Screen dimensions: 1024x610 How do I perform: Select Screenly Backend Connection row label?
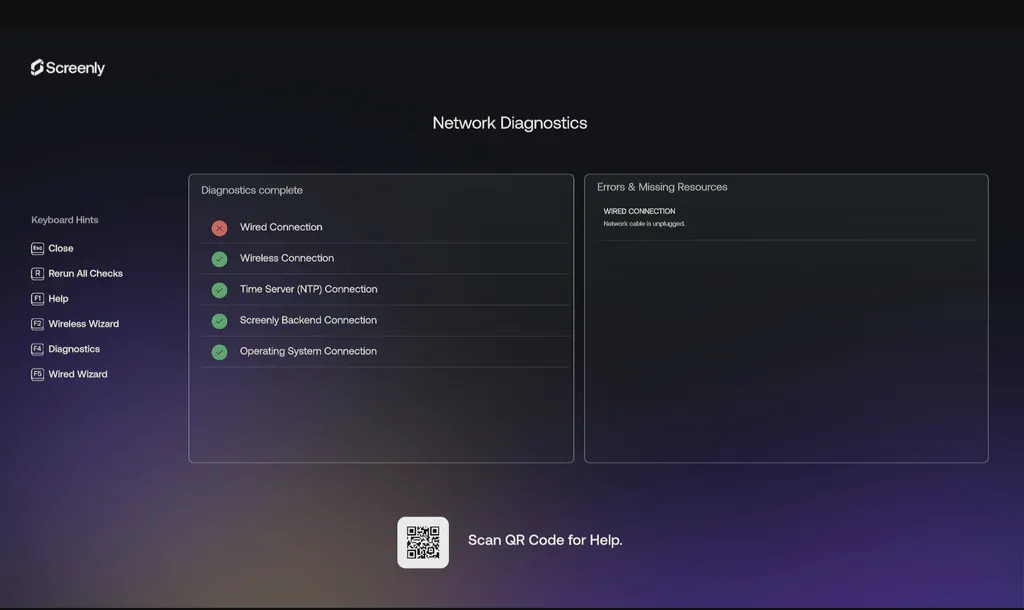point(308,320)
